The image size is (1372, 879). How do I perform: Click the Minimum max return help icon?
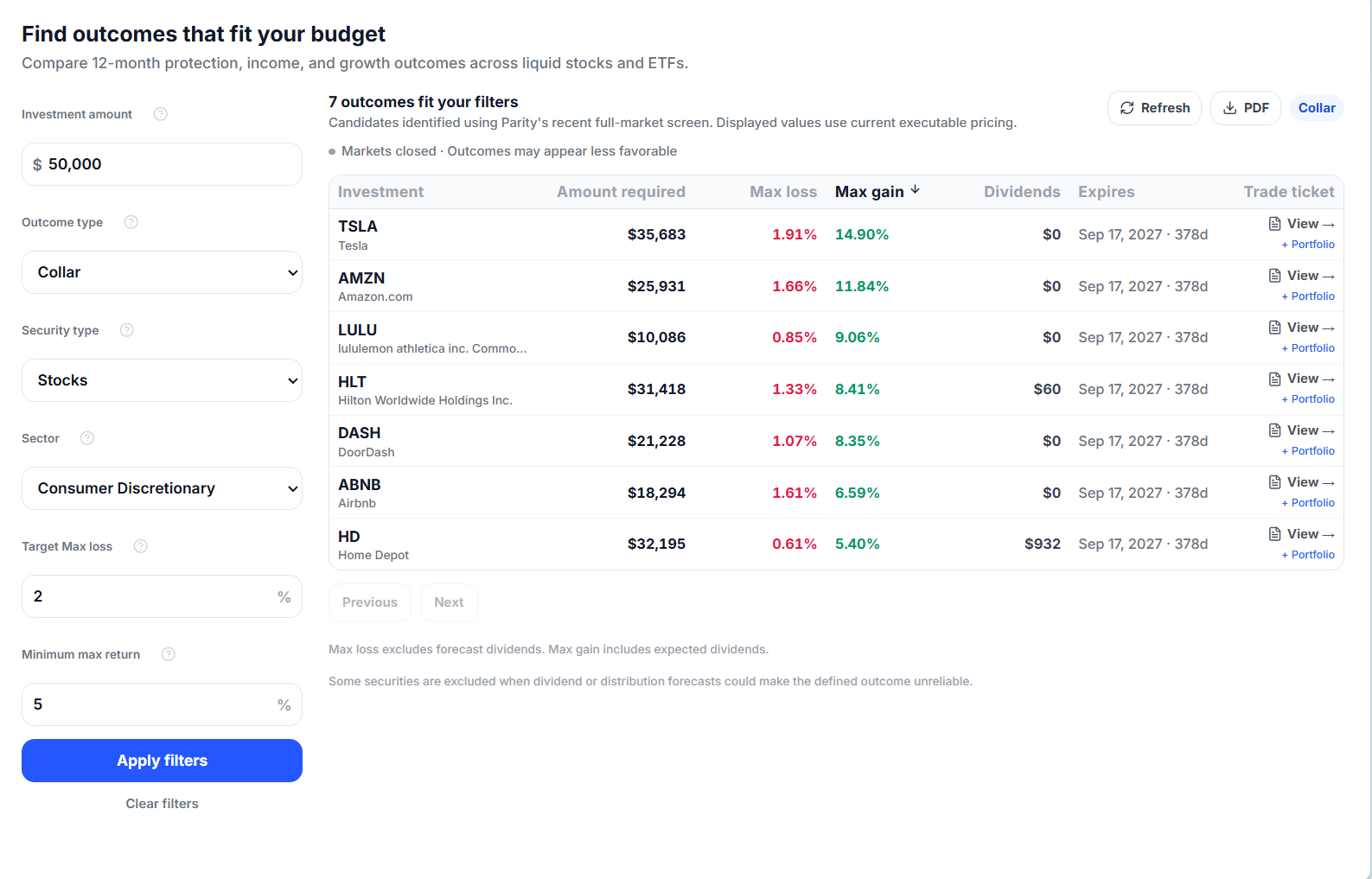click(x=169, y=654)
